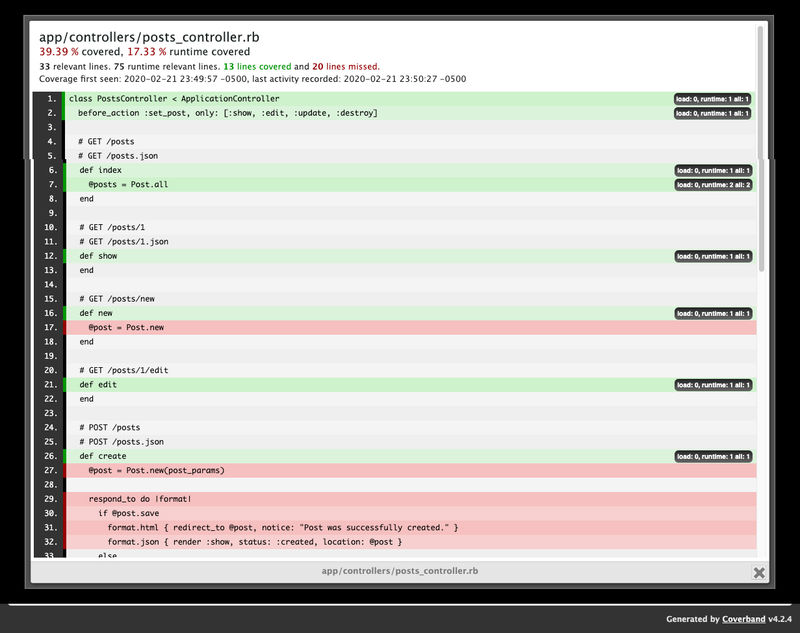Click the dialog footer title posts_controller.rb
Image resolution: width=800 pixels, height=633 pixels.
399,571
